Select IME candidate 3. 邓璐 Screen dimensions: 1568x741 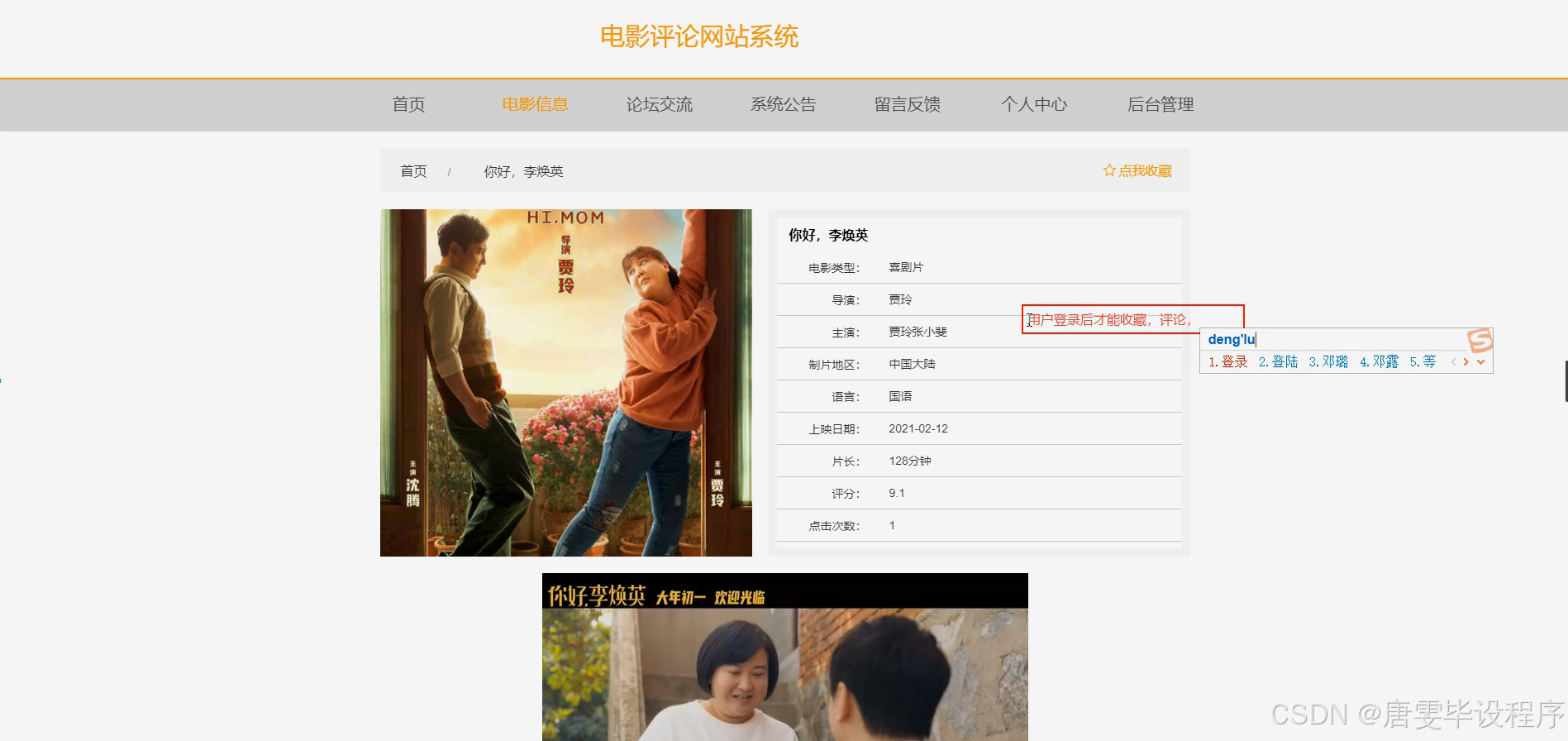coord(1328,362)
